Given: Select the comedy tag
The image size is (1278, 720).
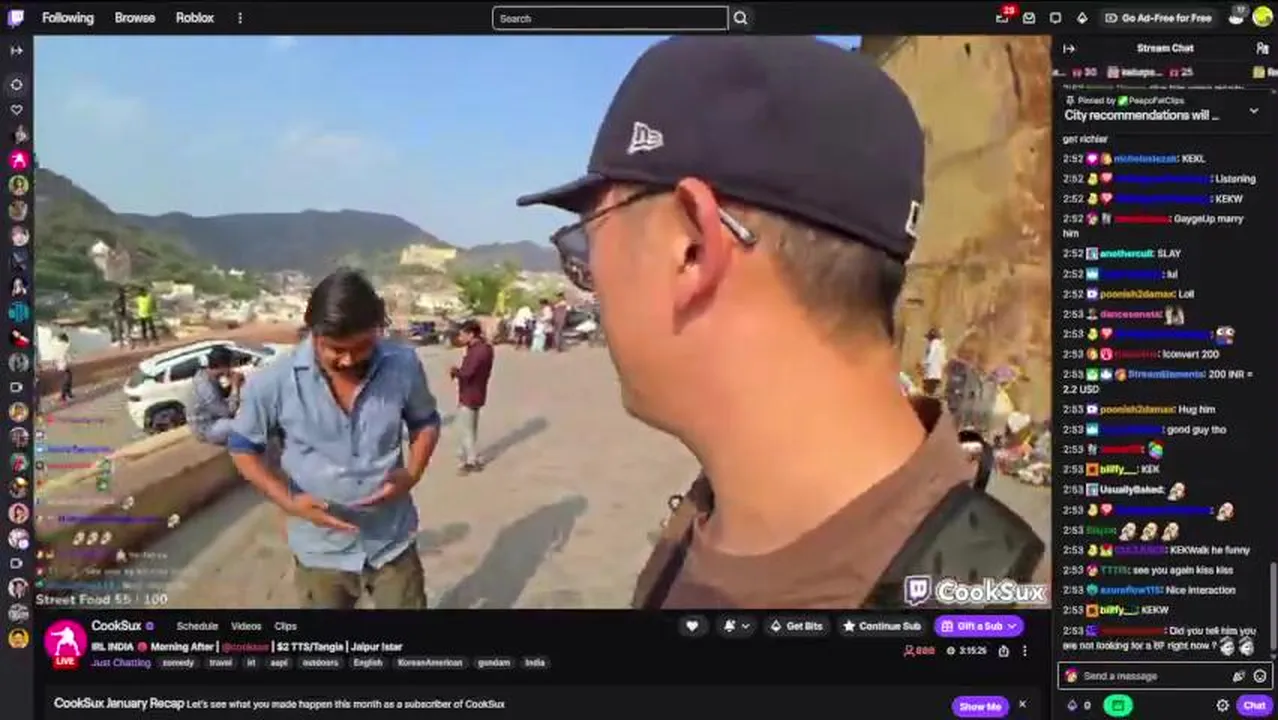Looking at the screenshot, I should 178,663.
